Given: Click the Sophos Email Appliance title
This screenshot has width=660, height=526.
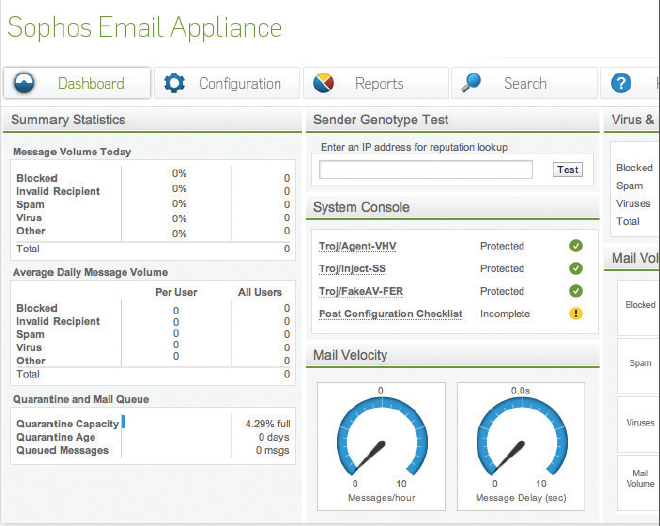Looking at the screenshot, I should 144,28.
